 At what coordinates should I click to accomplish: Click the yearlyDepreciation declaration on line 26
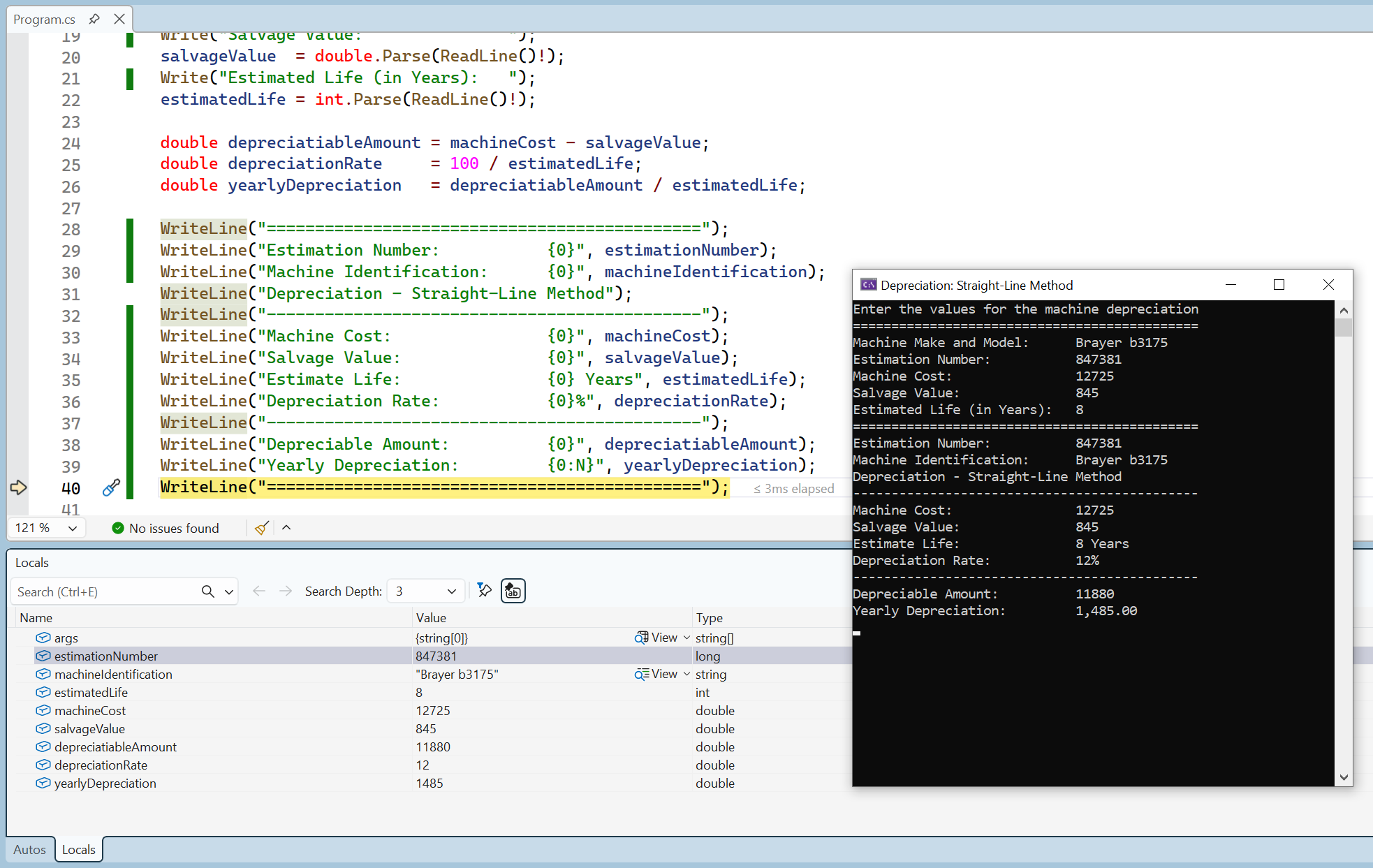(x=314, y=185)
